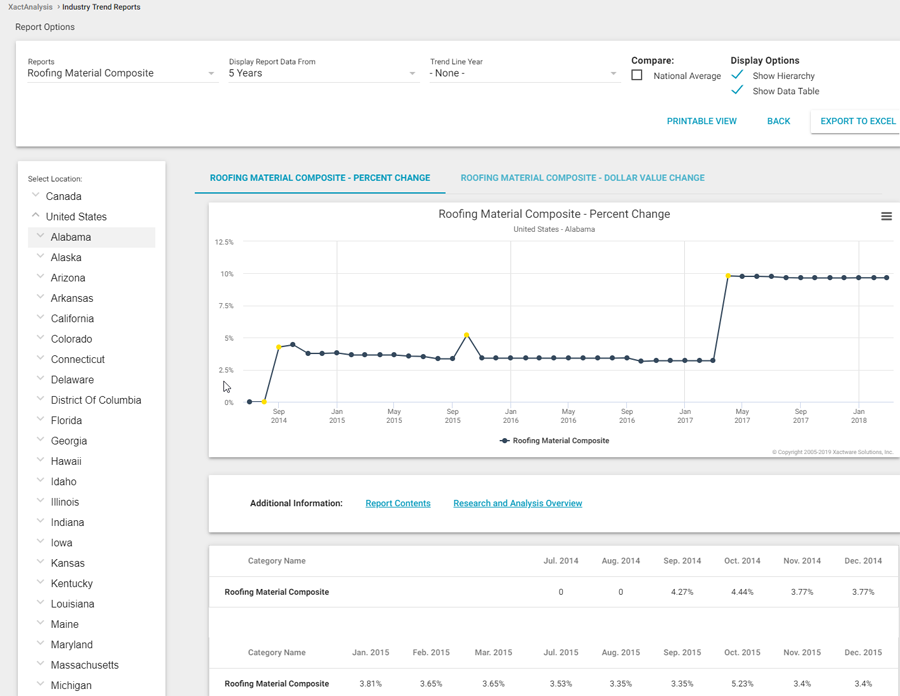Open the Trend Line Year dropdown
This screenshot has height=696, width=900.
click(x=524, y=73)
